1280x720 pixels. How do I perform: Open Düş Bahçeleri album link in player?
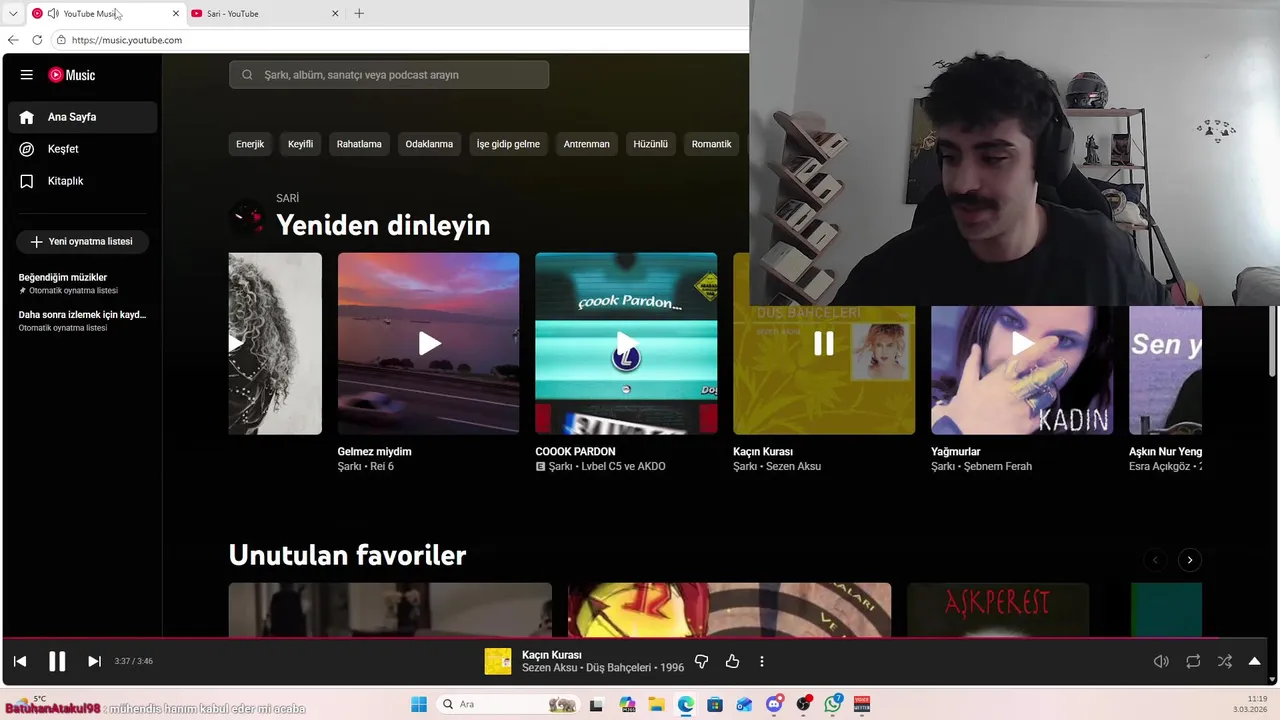(x=619, y=668)
